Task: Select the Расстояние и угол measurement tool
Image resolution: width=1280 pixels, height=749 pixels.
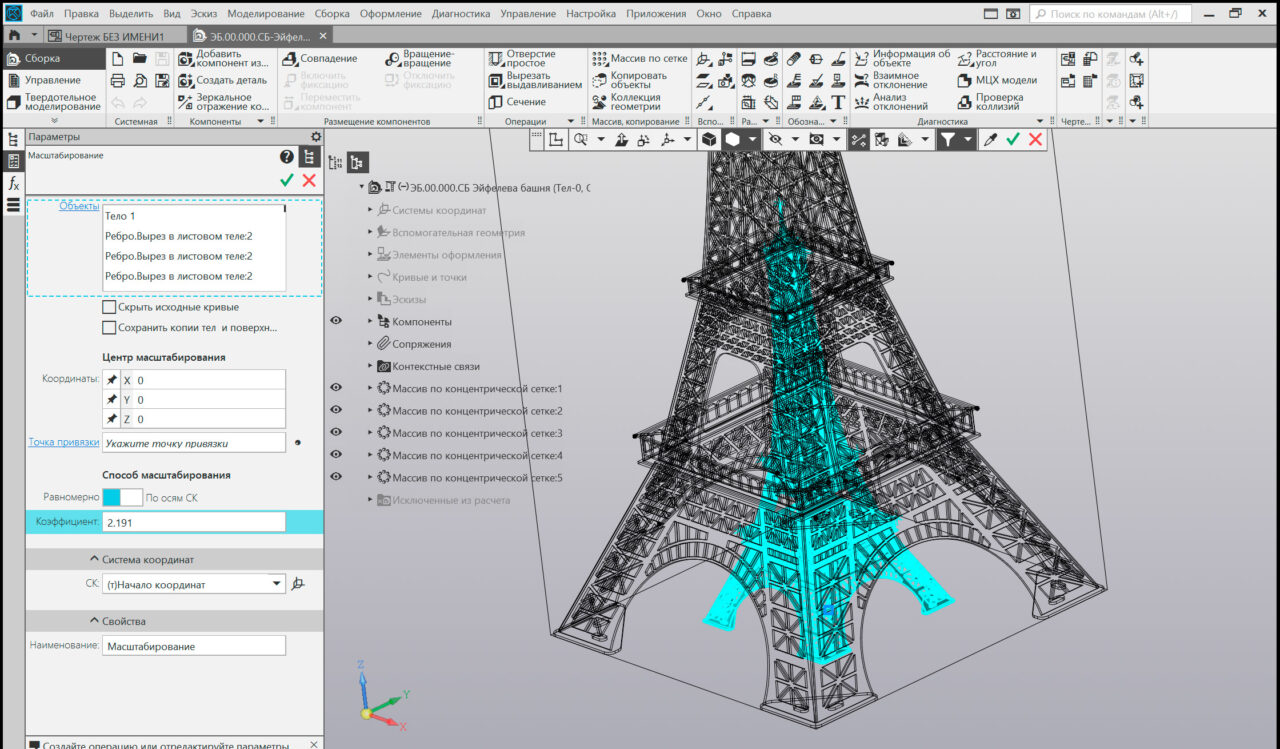Action: (964, 58)
